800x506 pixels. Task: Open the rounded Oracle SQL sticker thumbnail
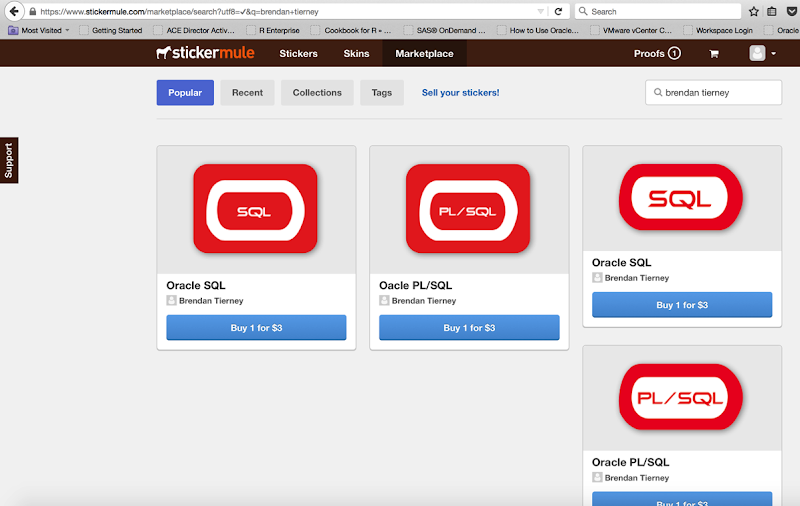(681, 197)
